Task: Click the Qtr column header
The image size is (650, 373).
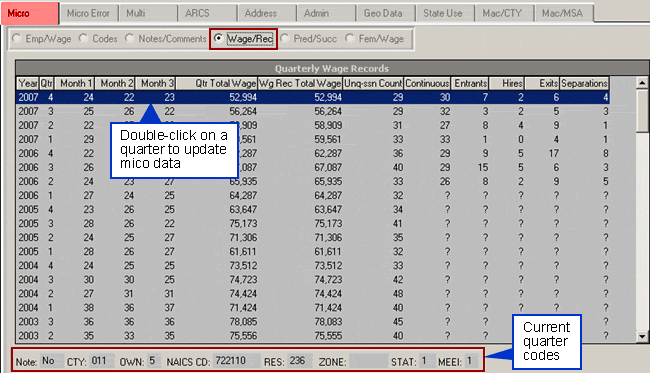Action: 46,83
